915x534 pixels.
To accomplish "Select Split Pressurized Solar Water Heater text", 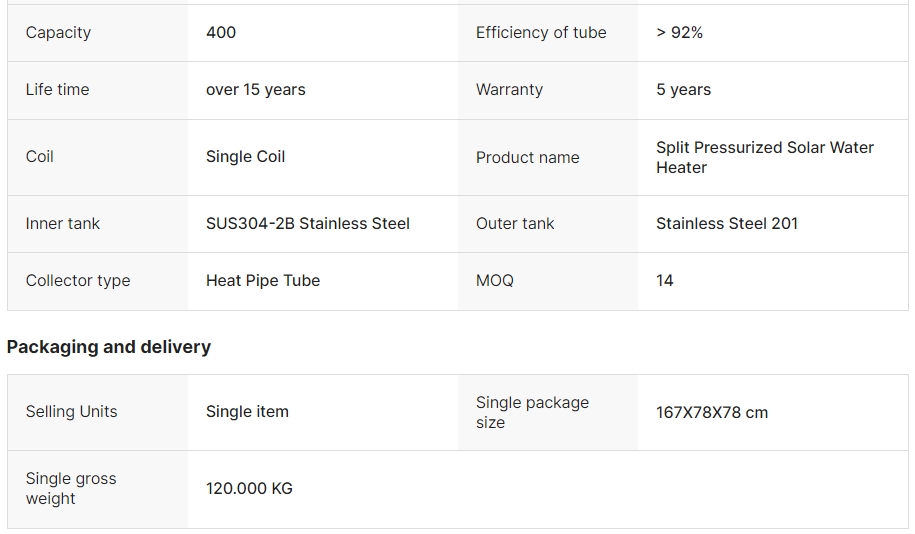I will (x=764, y=157).
